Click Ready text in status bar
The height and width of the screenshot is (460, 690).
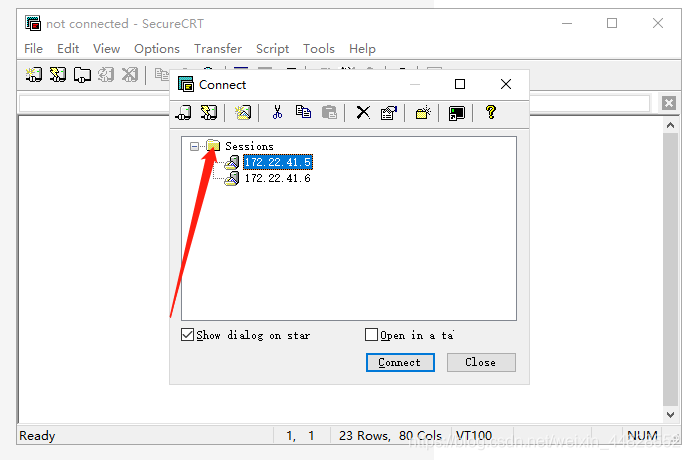[37, 435]
